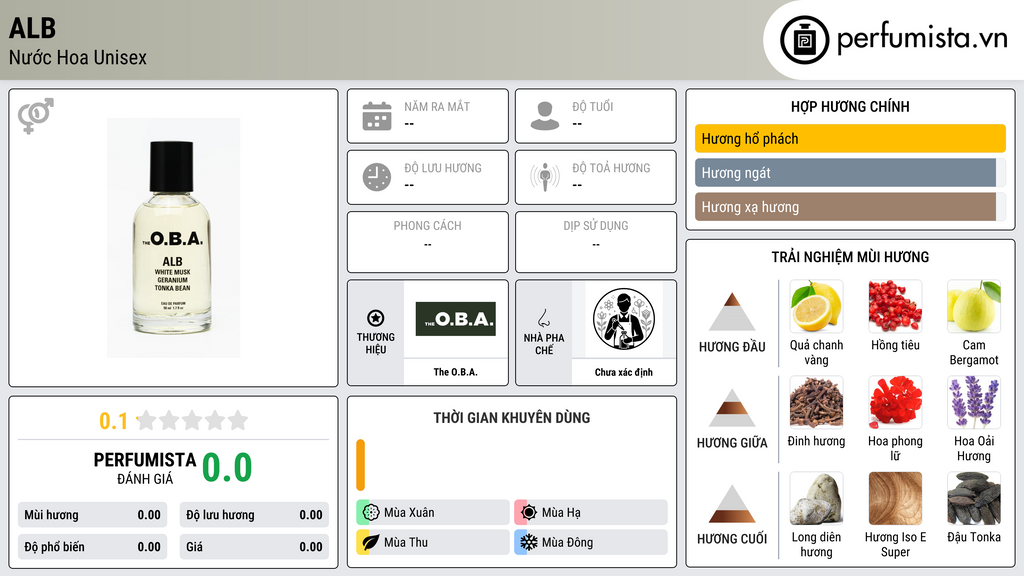Open The O.B.A. brand logo
Screen dimensions: 1024x576
[x=456, y=319]
